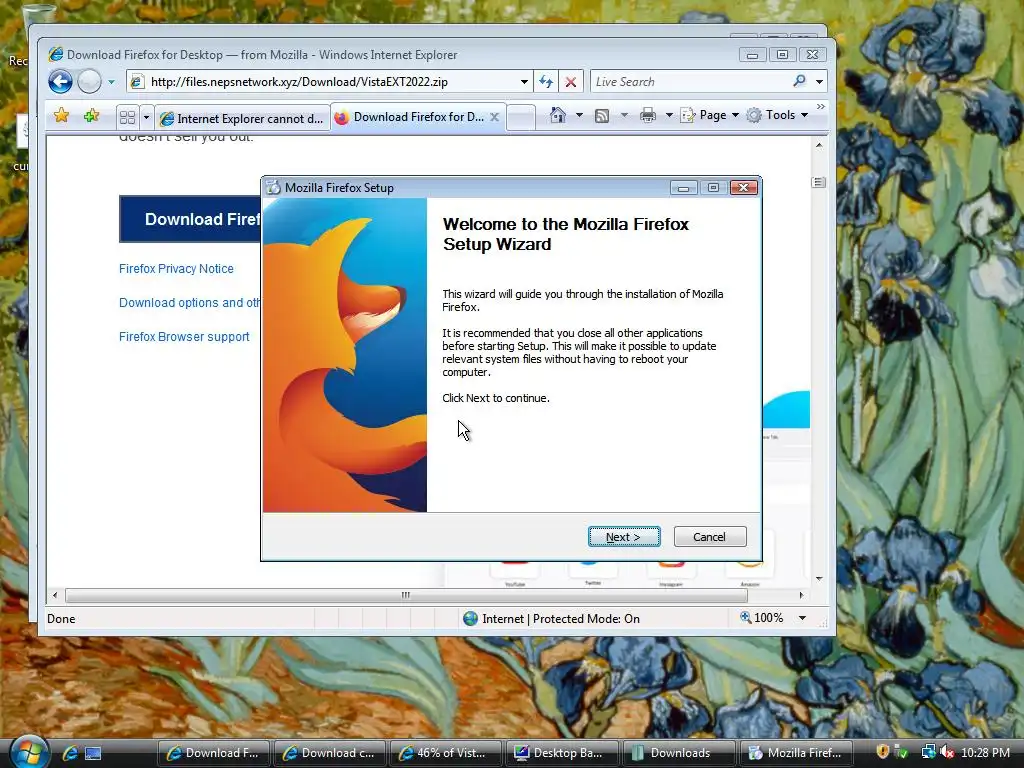Click the 10:28 PM clock

pyautogui.click(x=985, y=752)
